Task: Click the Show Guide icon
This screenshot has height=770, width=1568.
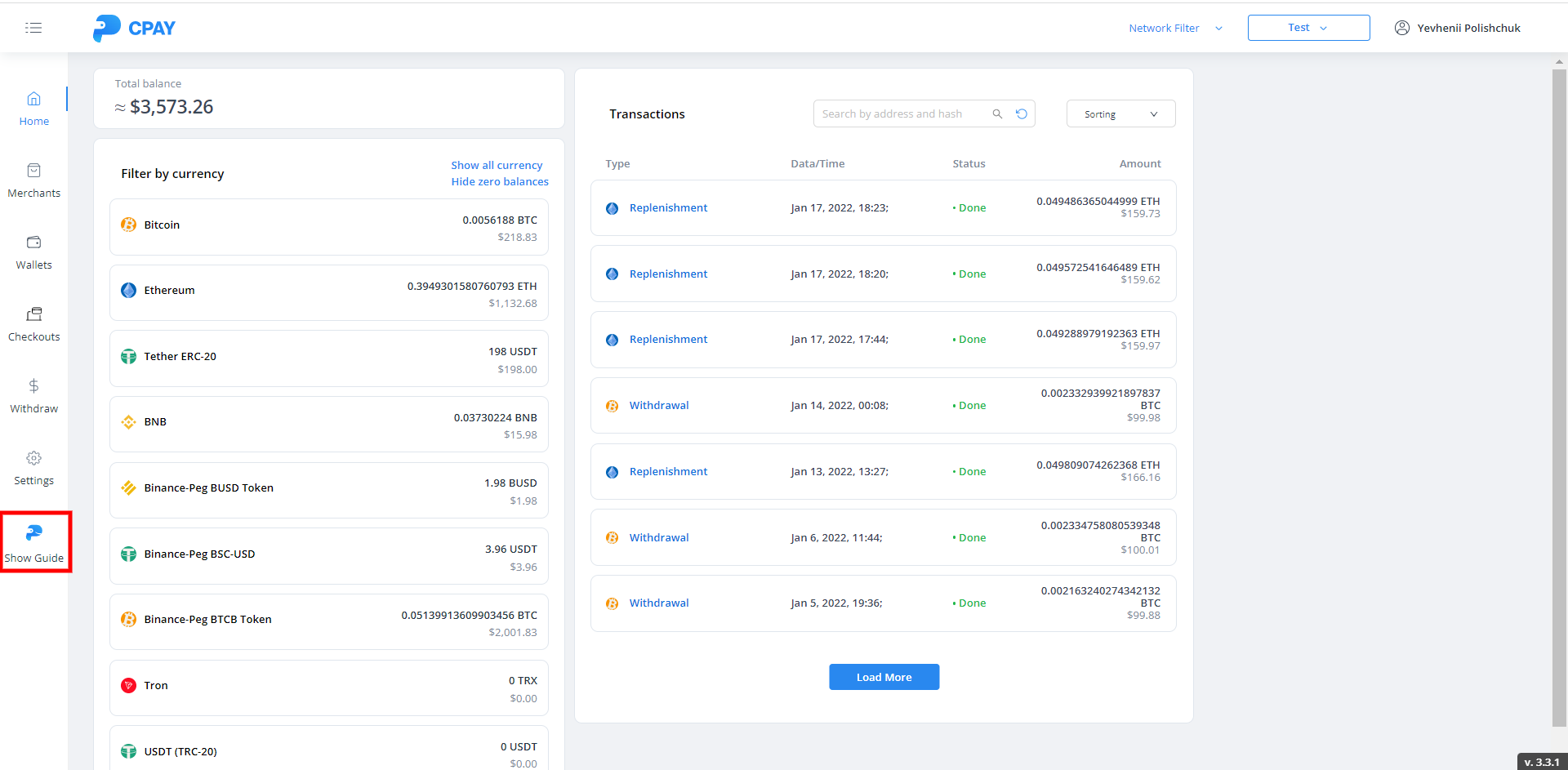Action: pos(34,533)
